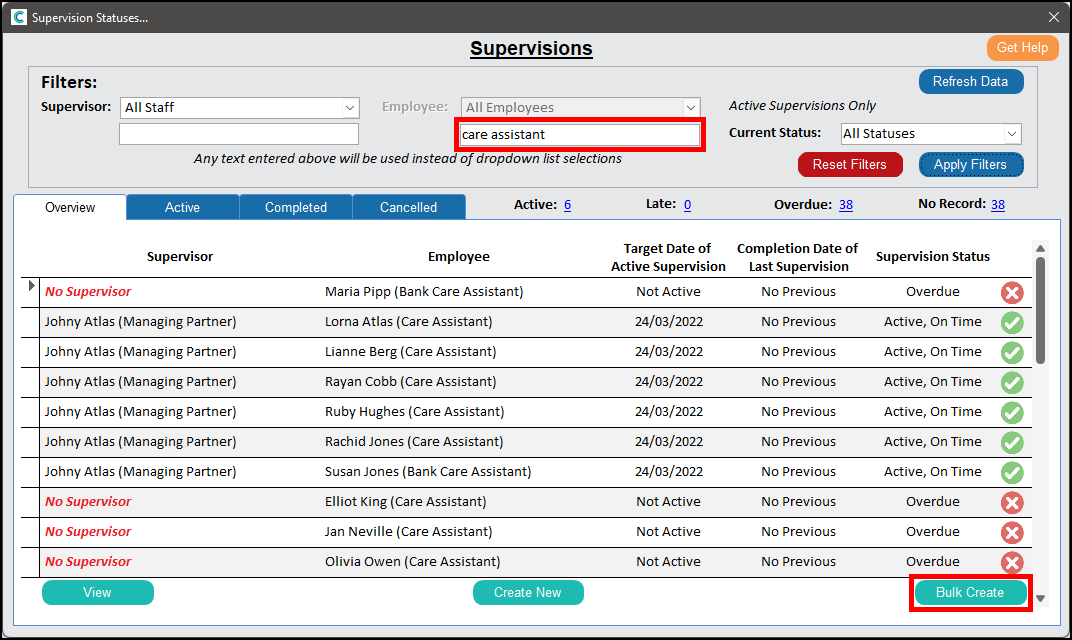Open the Cancelled tab
Viewport: 1072px width, 640px height.
[408, 207]
